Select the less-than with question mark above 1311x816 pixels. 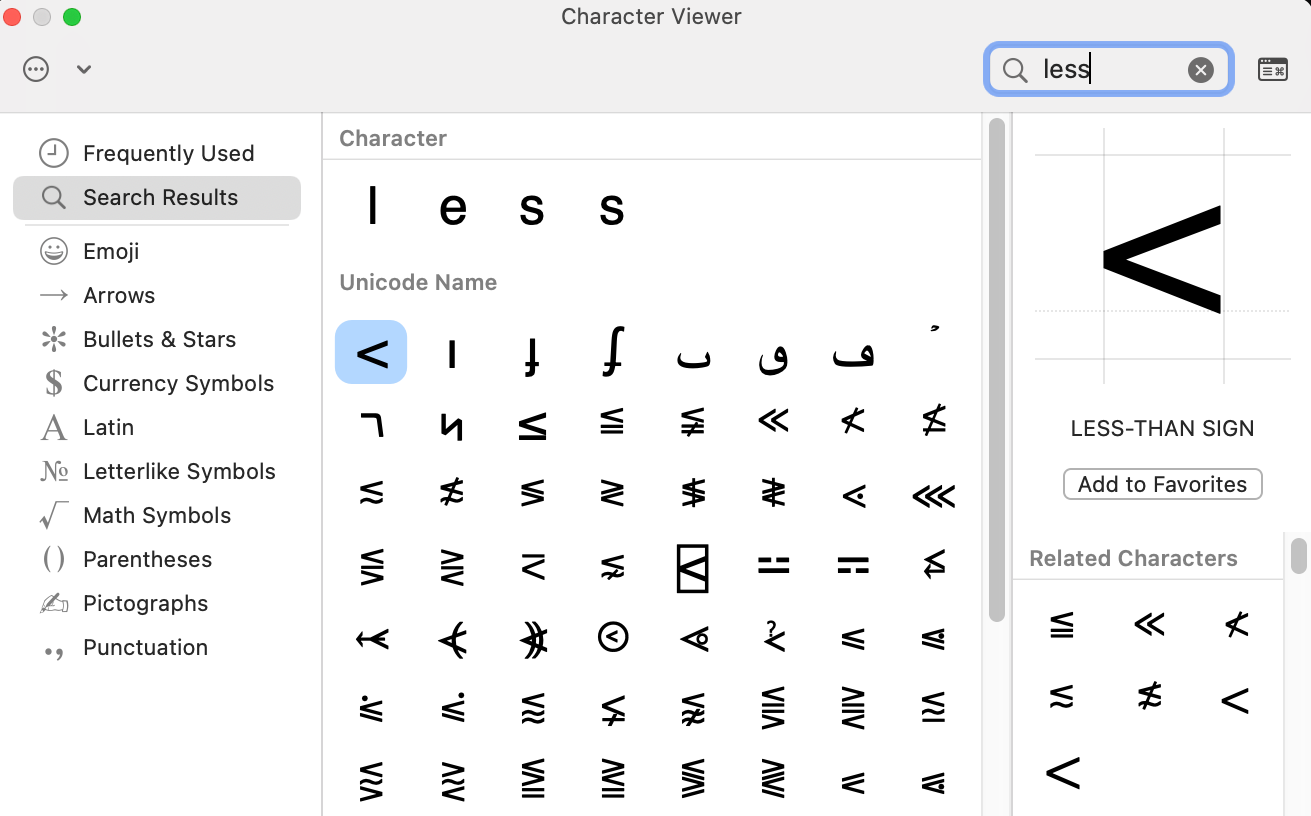click(x=773, y=637)
